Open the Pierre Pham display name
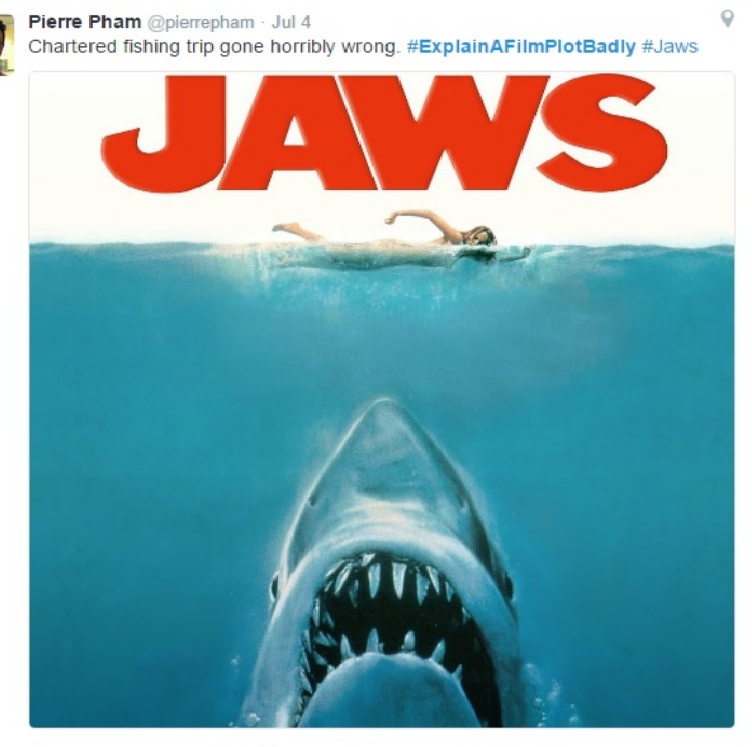This screenshot has width=752, height=747. 85,22
